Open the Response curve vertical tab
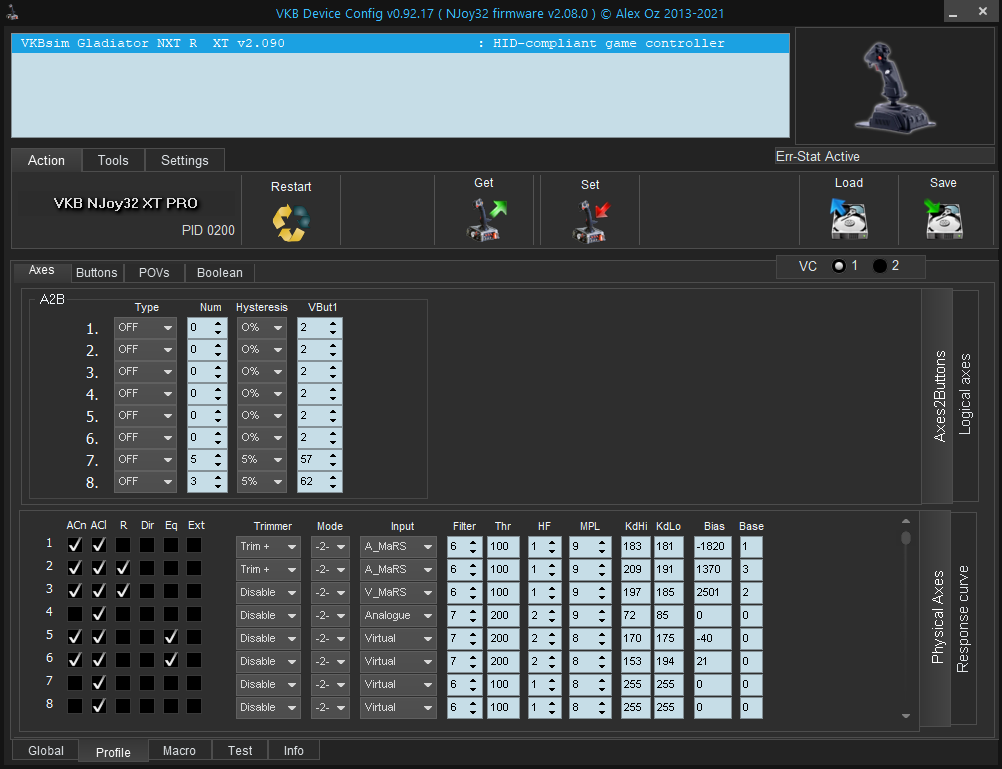This screenshot has height=769, width=1002. (x=963, y=619)
